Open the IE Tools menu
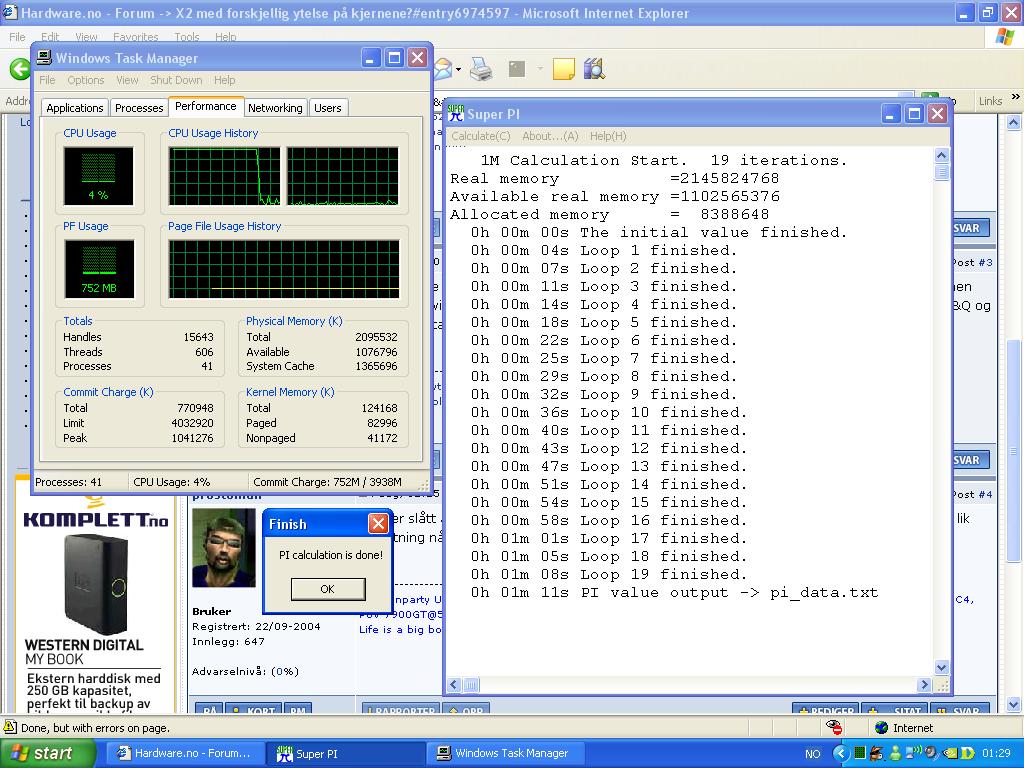 [186, 37]
